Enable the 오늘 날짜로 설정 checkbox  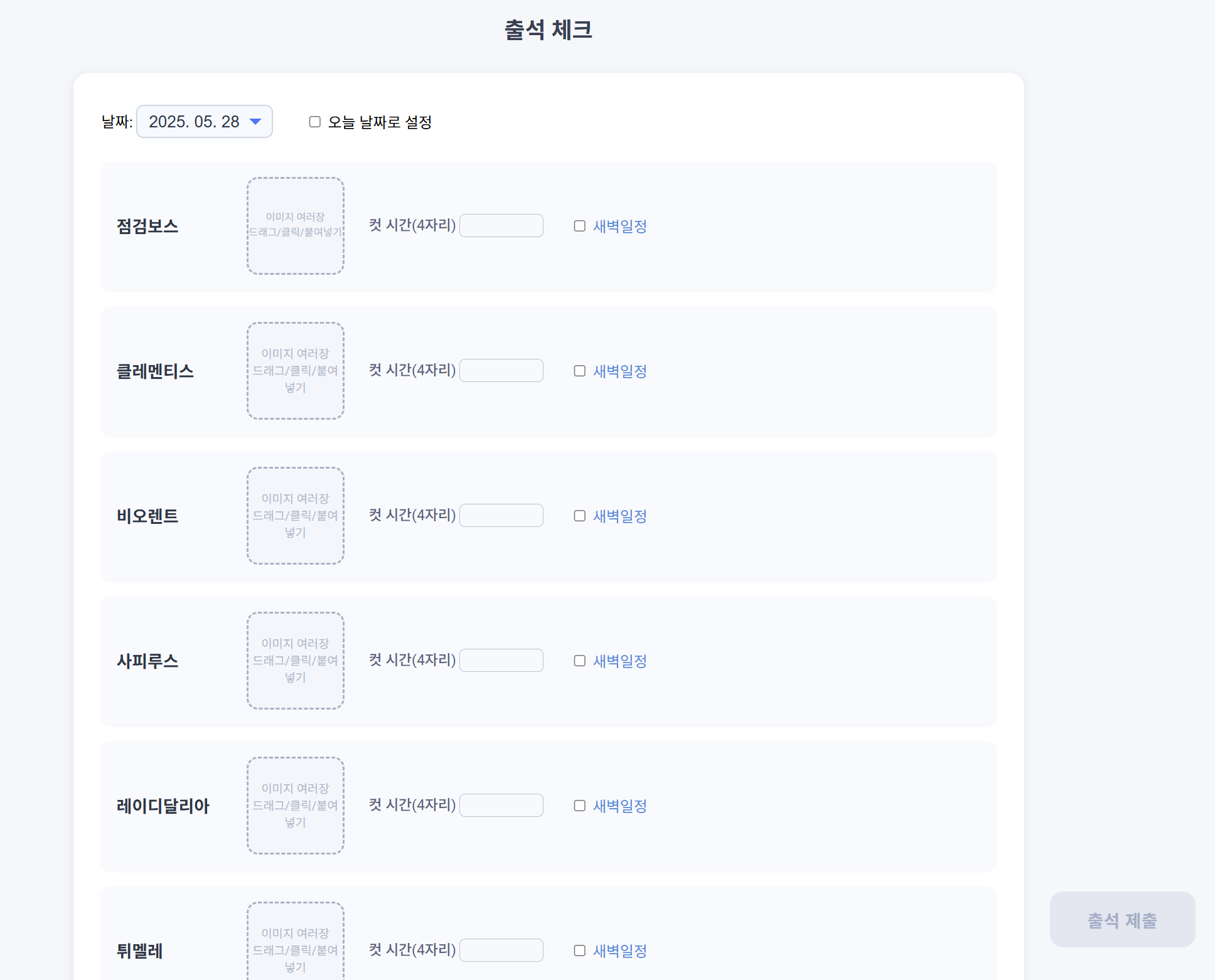click(x=315, y=122)
